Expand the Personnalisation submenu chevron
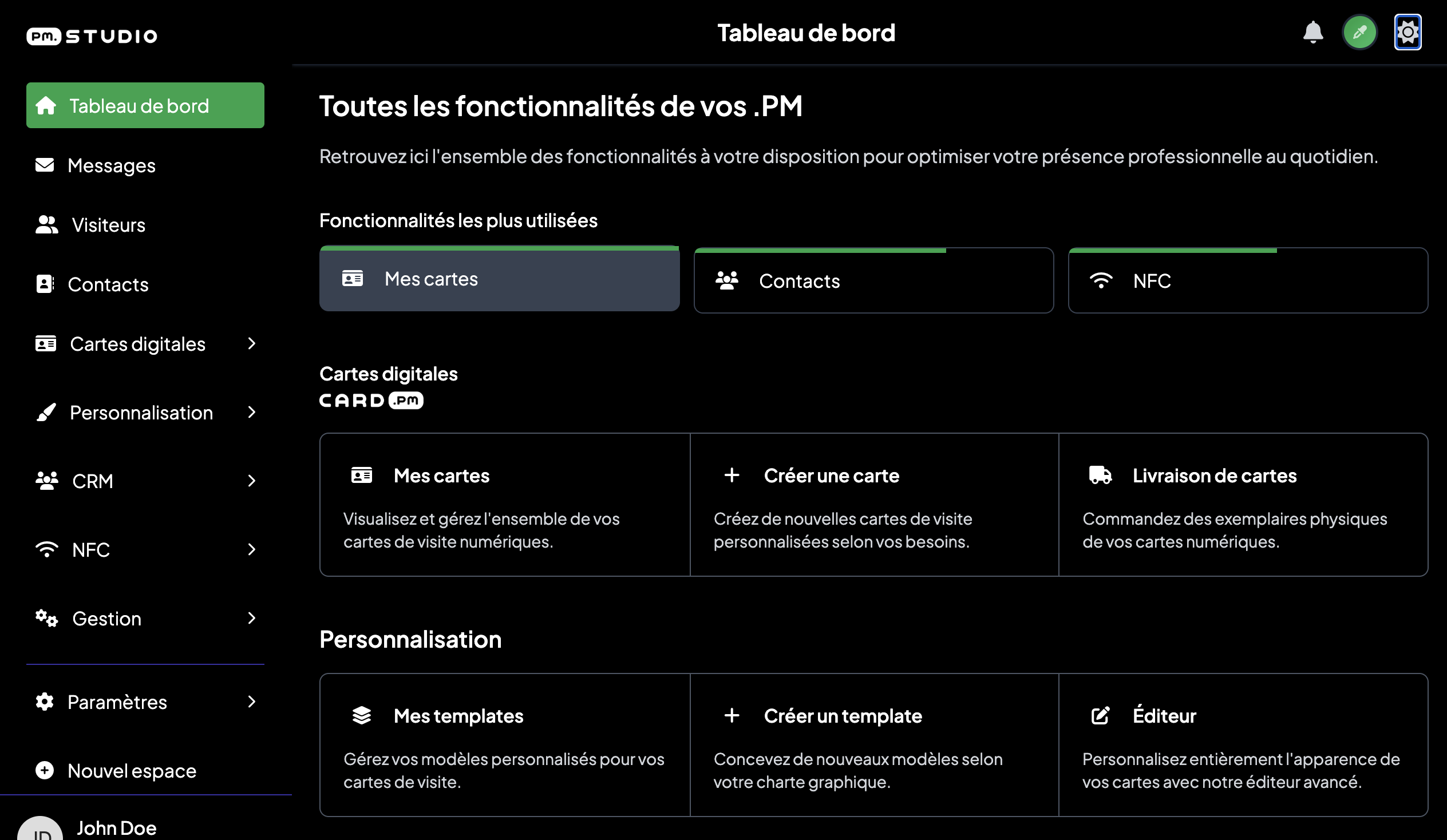The image size is (1447, 840). (x=251, y=412)
